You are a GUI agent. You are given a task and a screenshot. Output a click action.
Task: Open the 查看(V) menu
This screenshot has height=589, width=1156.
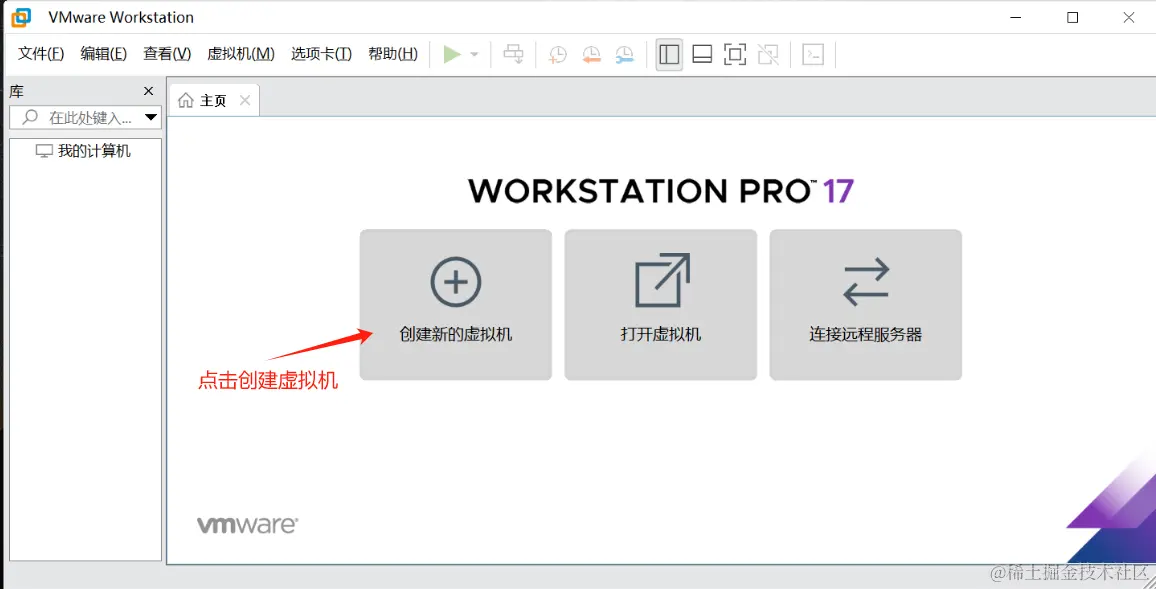pyautogui.click(x=167, y=54)
